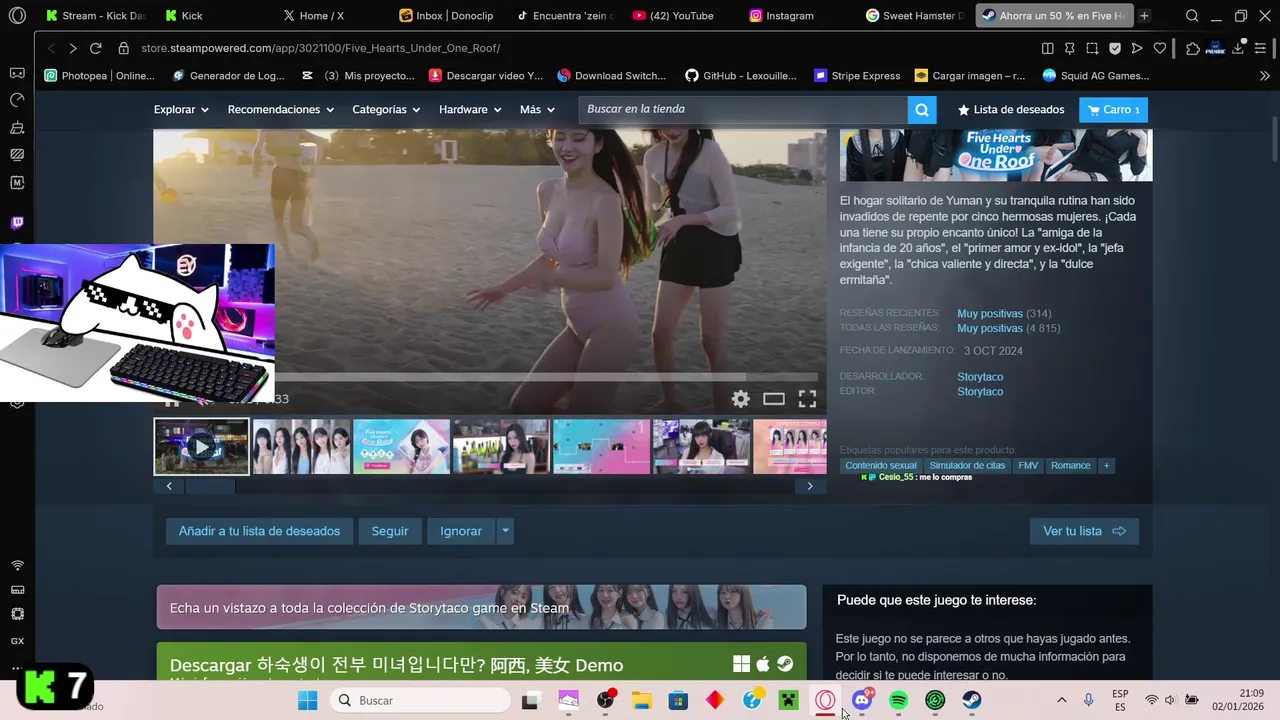The height and width of the screenshot is (720, 1280).
Task: Click the address bar URL
Action: [x=320, y=48]
